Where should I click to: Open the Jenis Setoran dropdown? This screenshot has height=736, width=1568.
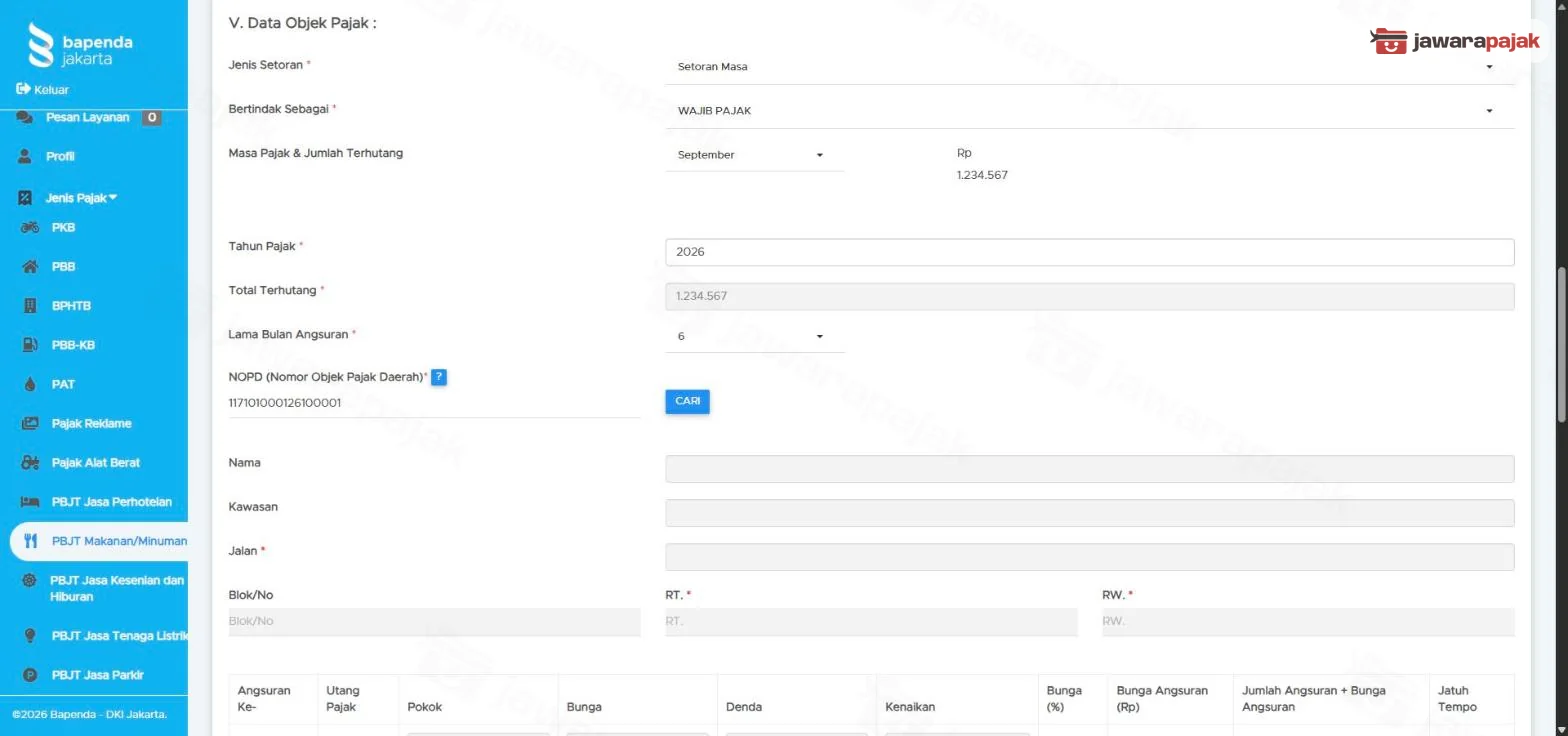pyautogui.click(x=1089, y=67)
